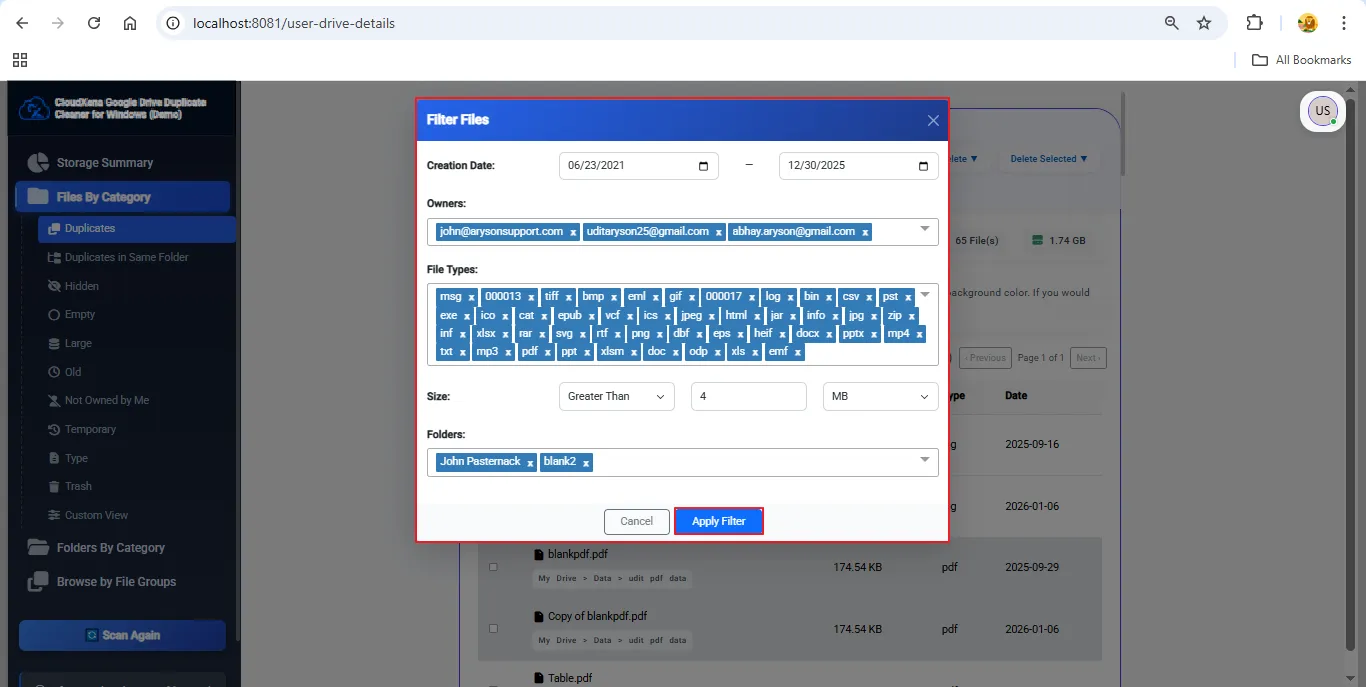Remove the john@arysonsupport.com owner tag
1366x687 pixels.
[573, 232]
